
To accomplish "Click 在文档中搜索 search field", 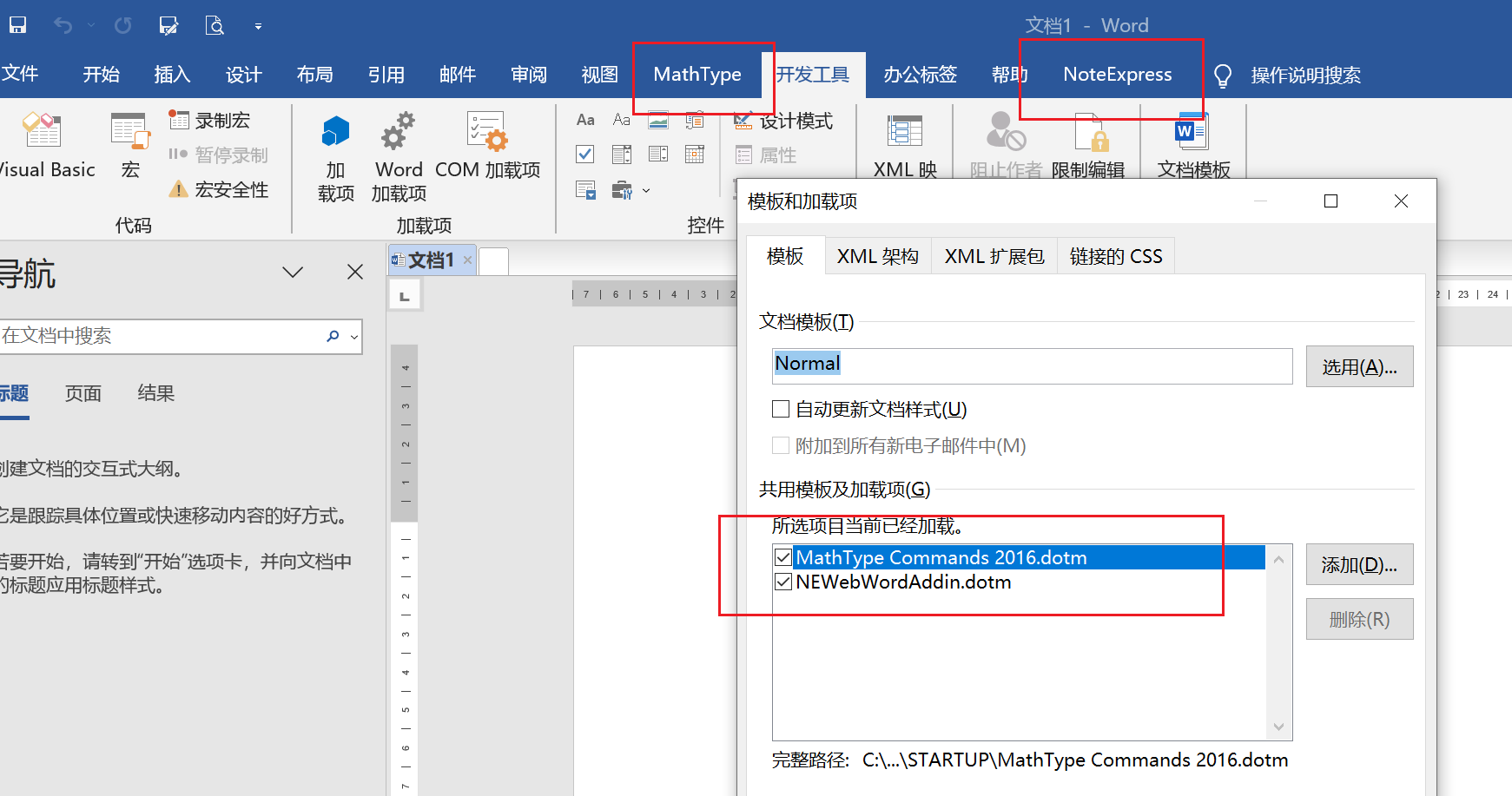I will pos(161,336).
